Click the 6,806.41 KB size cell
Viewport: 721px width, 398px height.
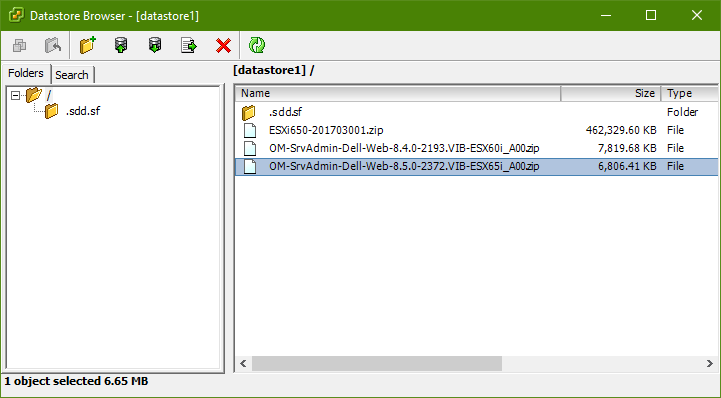[627, 166]
